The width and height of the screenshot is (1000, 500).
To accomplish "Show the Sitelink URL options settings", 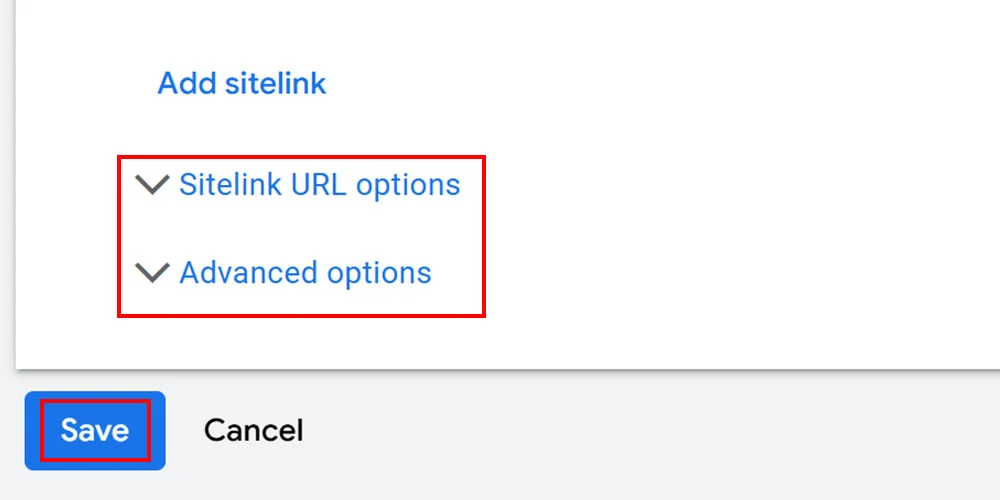I will click(x=319, y=185).
